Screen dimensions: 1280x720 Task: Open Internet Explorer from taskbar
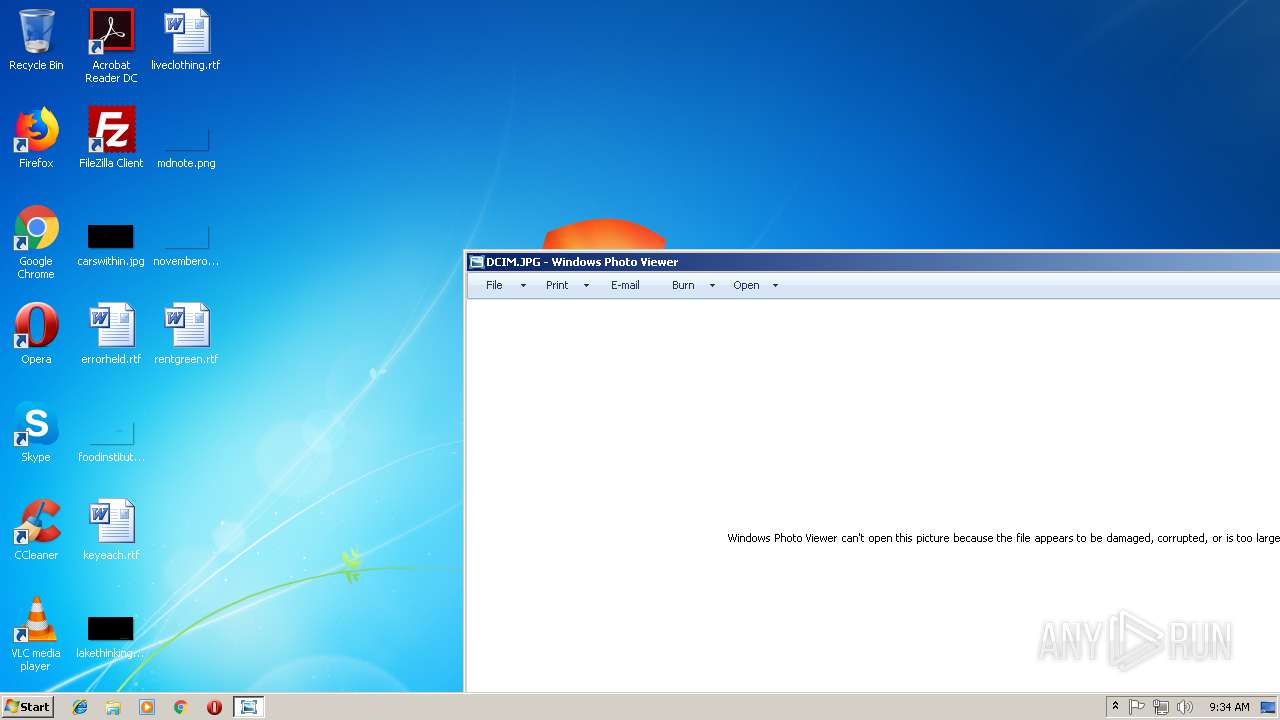click(80, 707)
